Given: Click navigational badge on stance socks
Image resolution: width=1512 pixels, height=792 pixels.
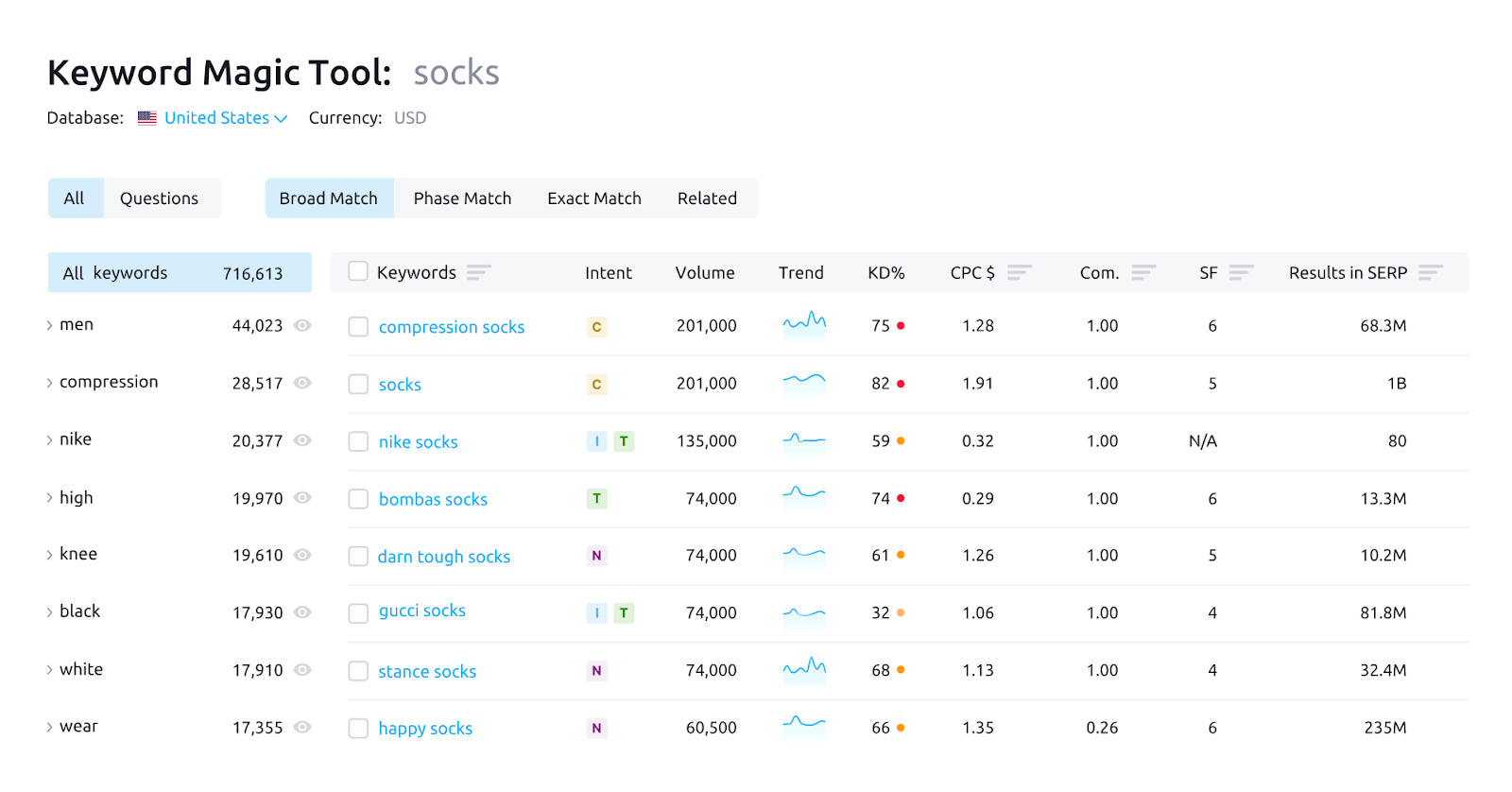Looking at the screenshot, I should click(596, 671).
